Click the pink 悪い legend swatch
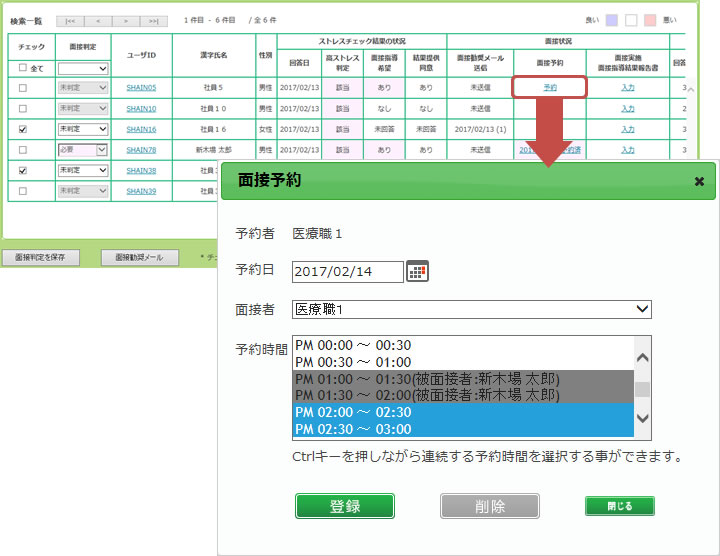This screenshot has height=556, width=720. pyautogui.click(x=650, y=20)
